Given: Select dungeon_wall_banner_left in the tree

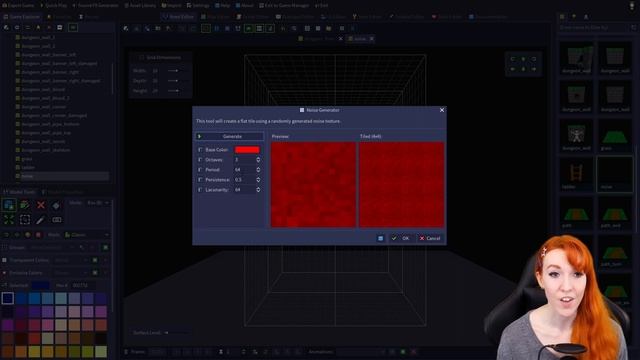Looking at the screenshot, I should point(49,55).
